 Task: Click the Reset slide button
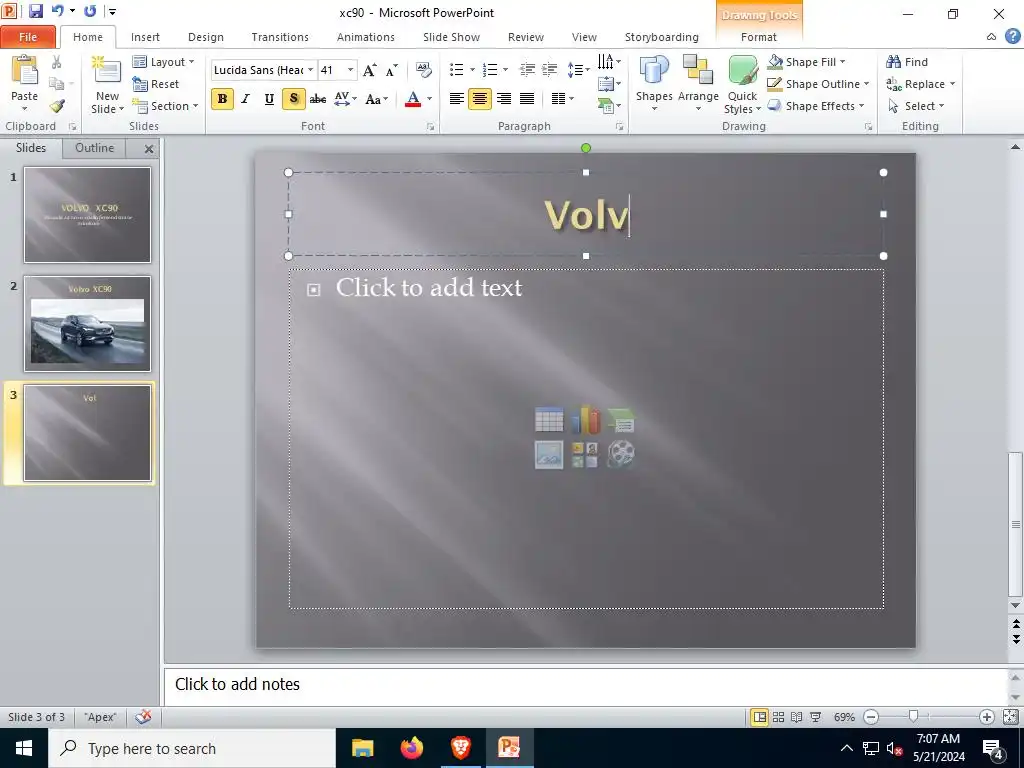(x=155, y=84)
